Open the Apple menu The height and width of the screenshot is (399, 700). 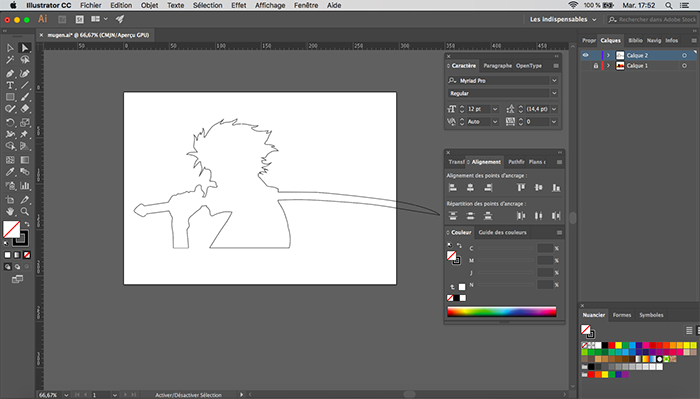(x=13, y=5)
